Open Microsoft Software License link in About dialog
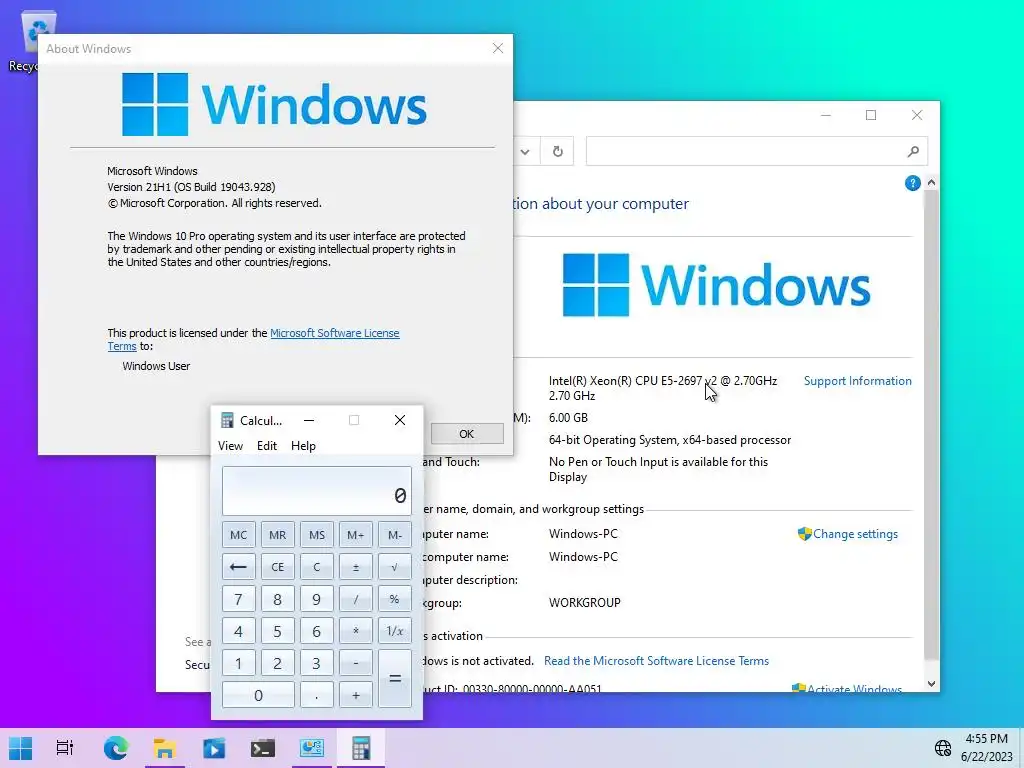The width and height of the screenshot is (1024, 768). tap(334, 333)
